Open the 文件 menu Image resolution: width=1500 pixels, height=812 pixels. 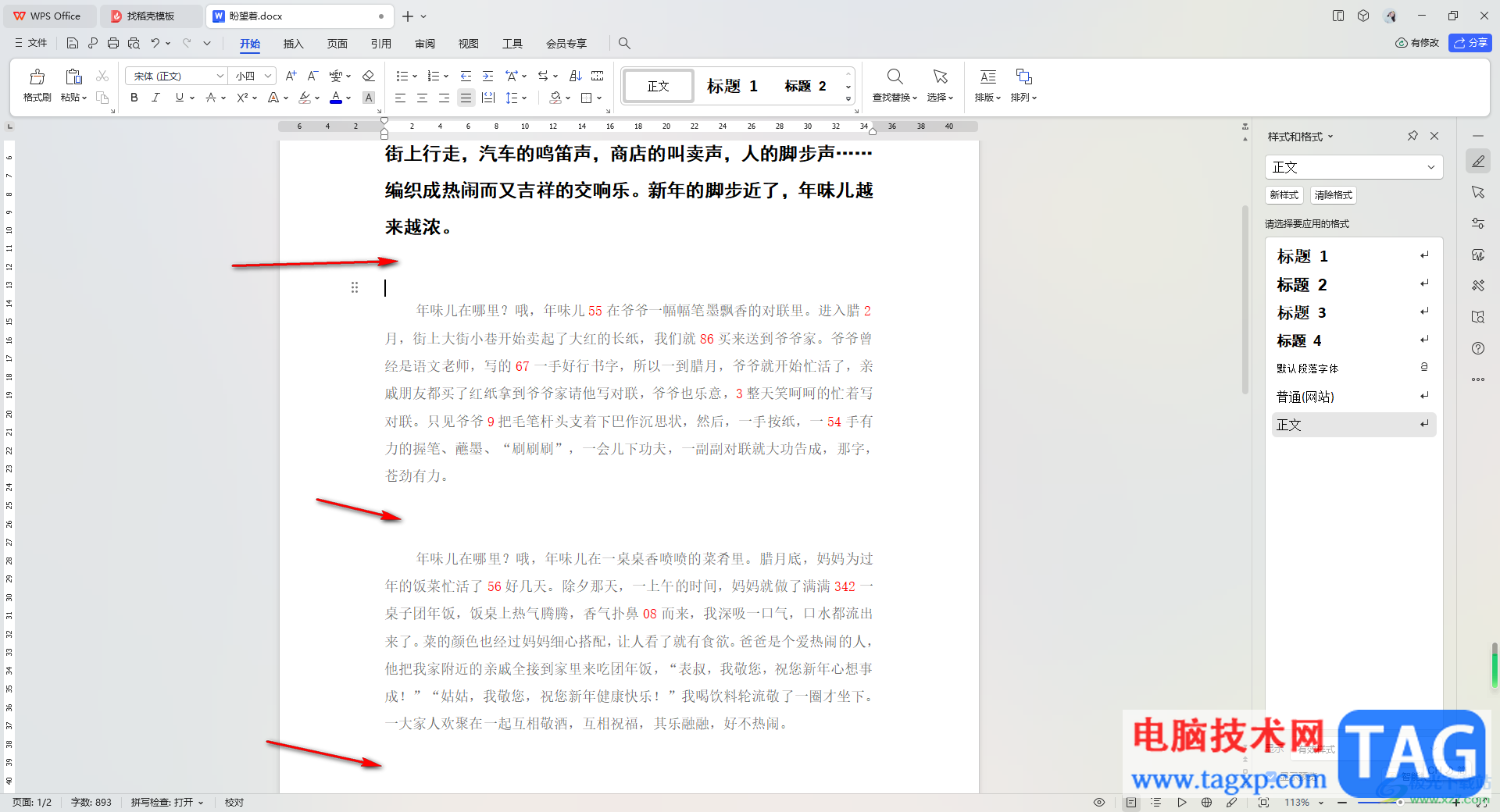pos(31,43)
